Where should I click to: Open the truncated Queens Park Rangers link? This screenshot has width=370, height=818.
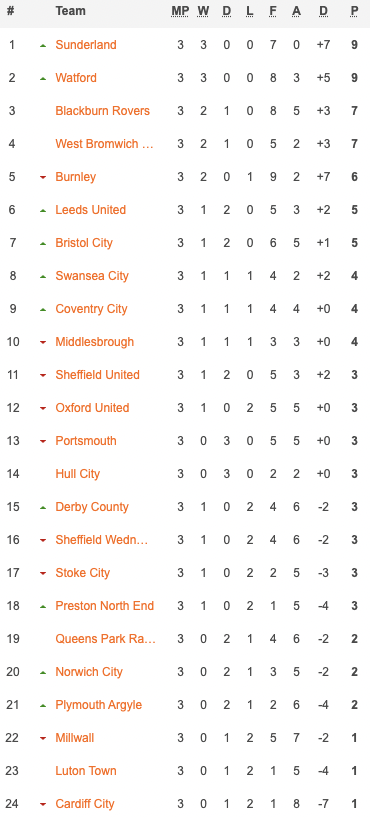point(106,639)
